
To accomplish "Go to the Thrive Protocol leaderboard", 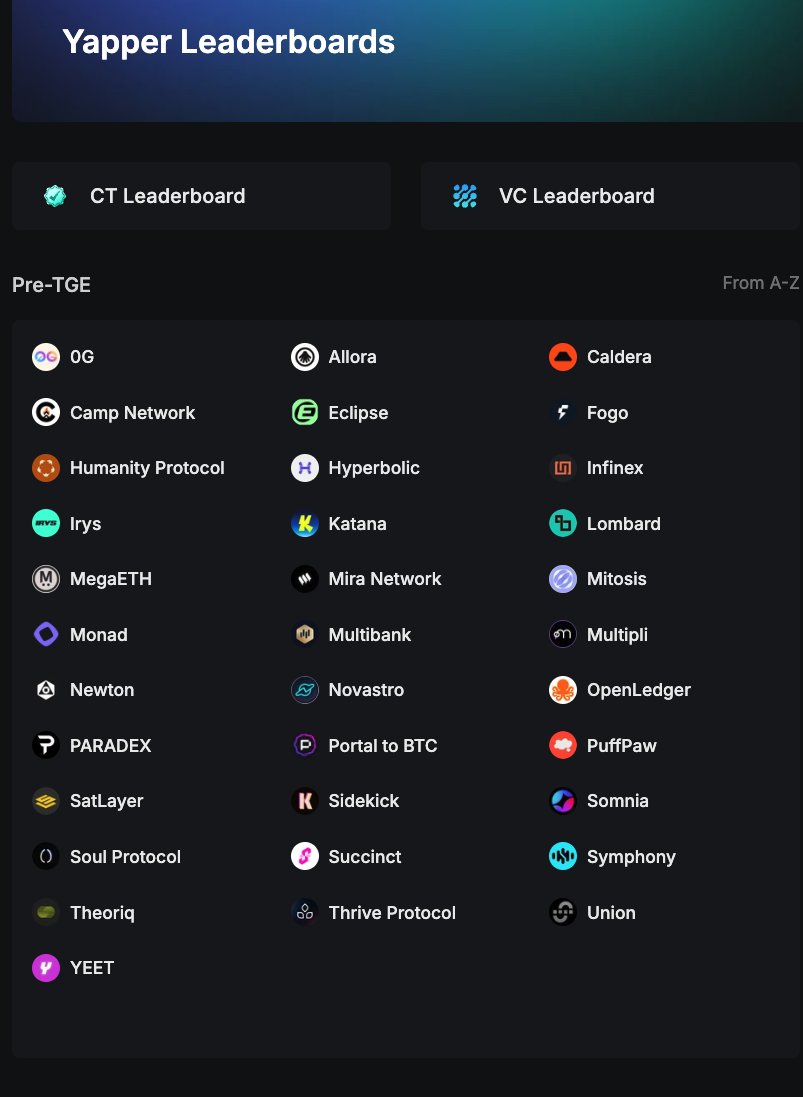I will [391, 913].
